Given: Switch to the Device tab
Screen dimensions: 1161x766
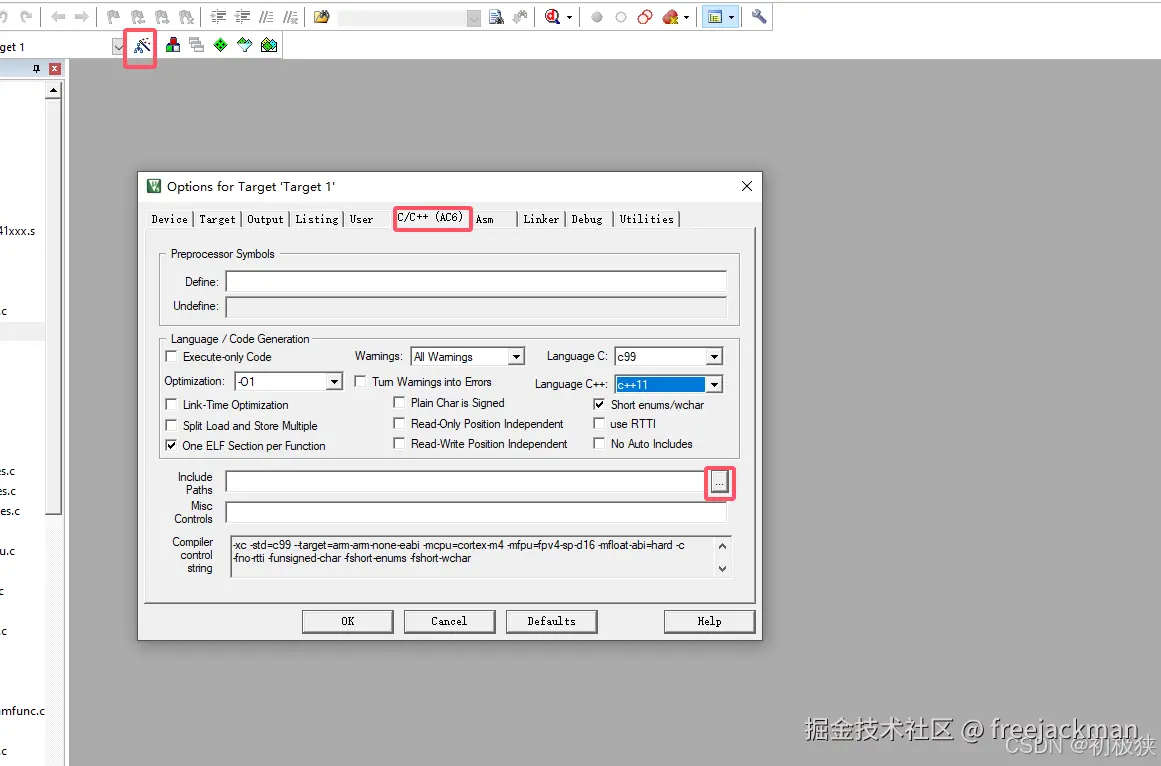Looking at the screenshot, I should (x=170, y=219).
